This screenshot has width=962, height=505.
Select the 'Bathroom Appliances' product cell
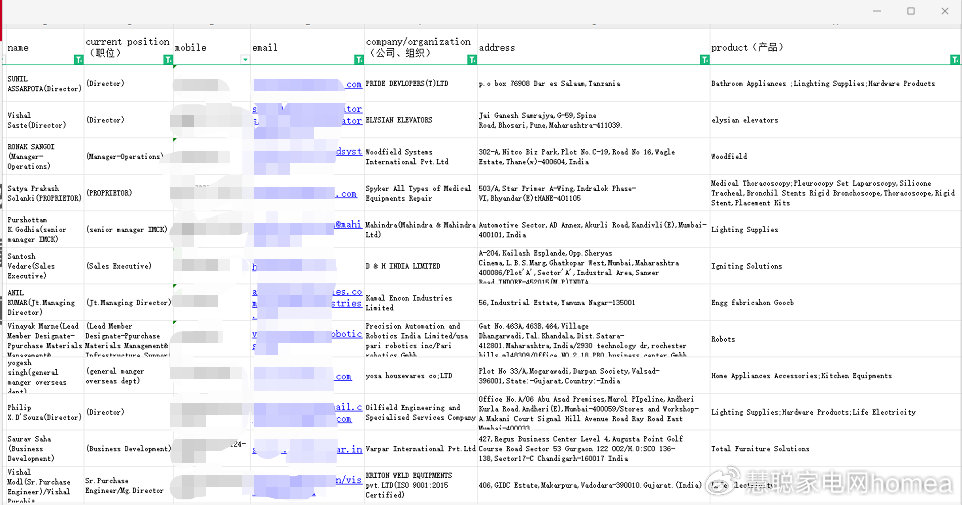coord(835,83)
